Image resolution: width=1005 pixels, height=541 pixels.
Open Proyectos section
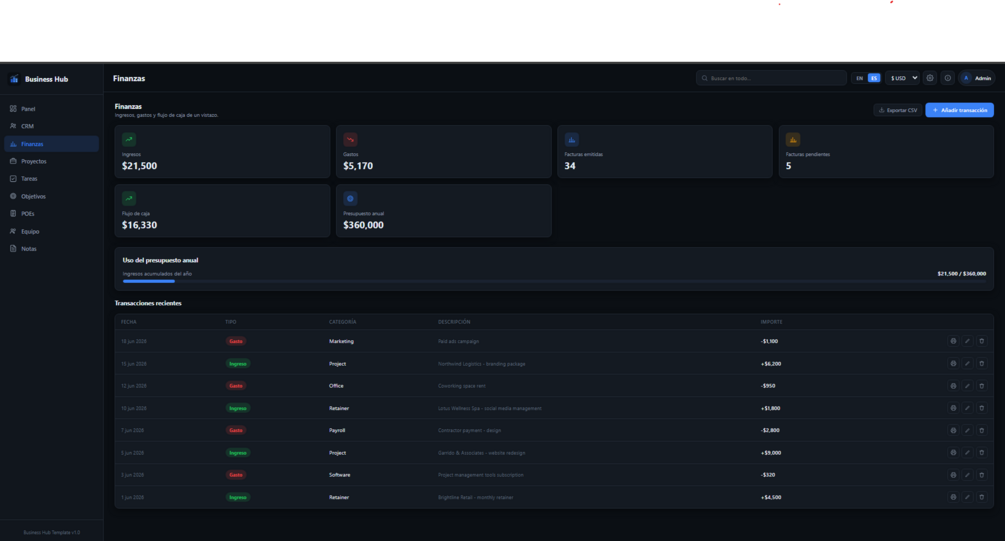click(x=51, y=162)
